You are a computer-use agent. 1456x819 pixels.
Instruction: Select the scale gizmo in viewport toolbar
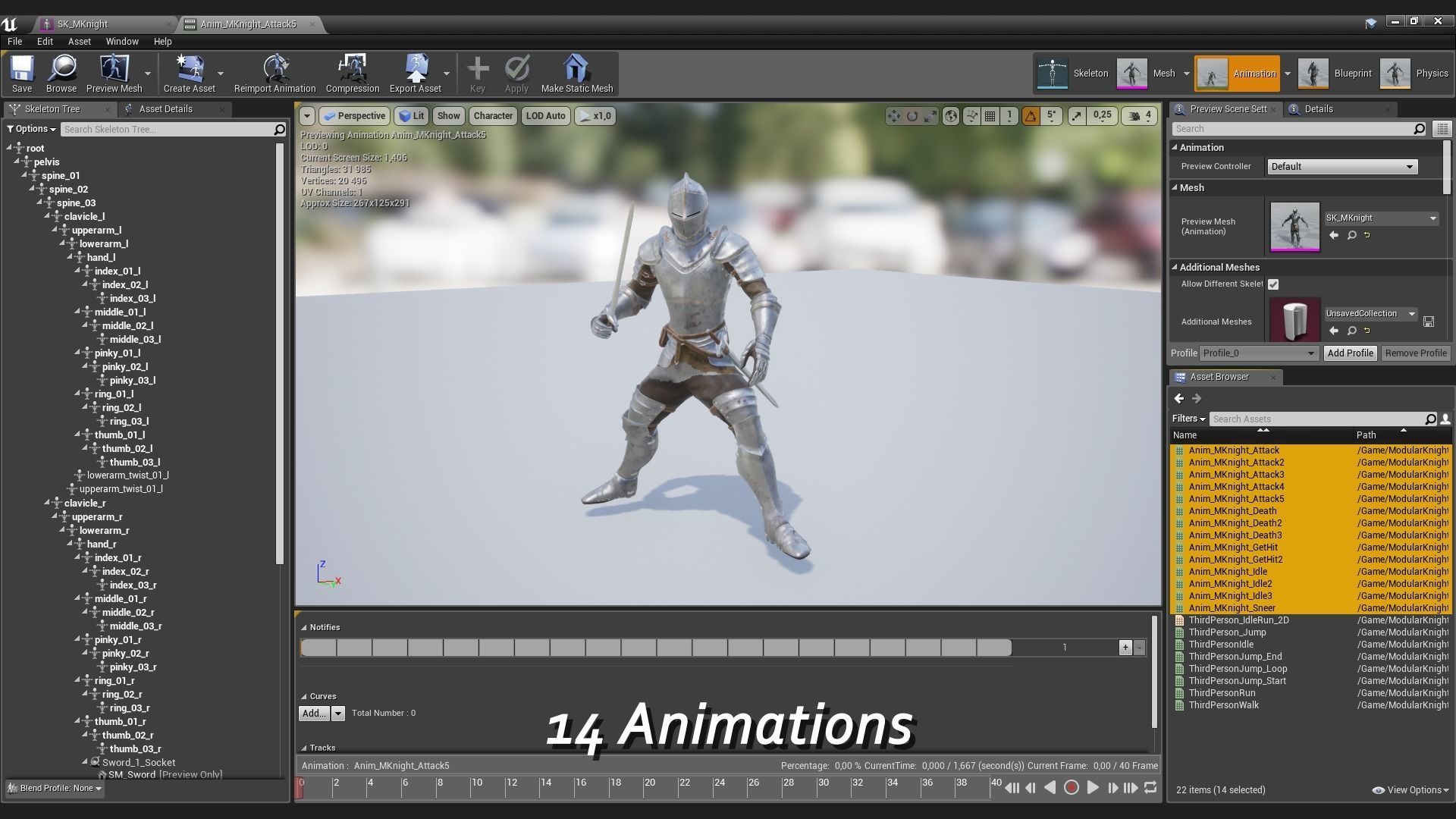tap(930, 116)
